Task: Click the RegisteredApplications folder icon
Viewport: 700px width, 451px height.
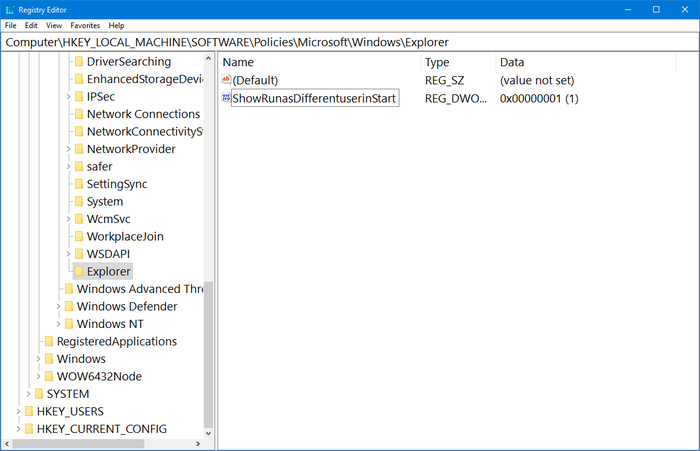Action: click(49, 341)
